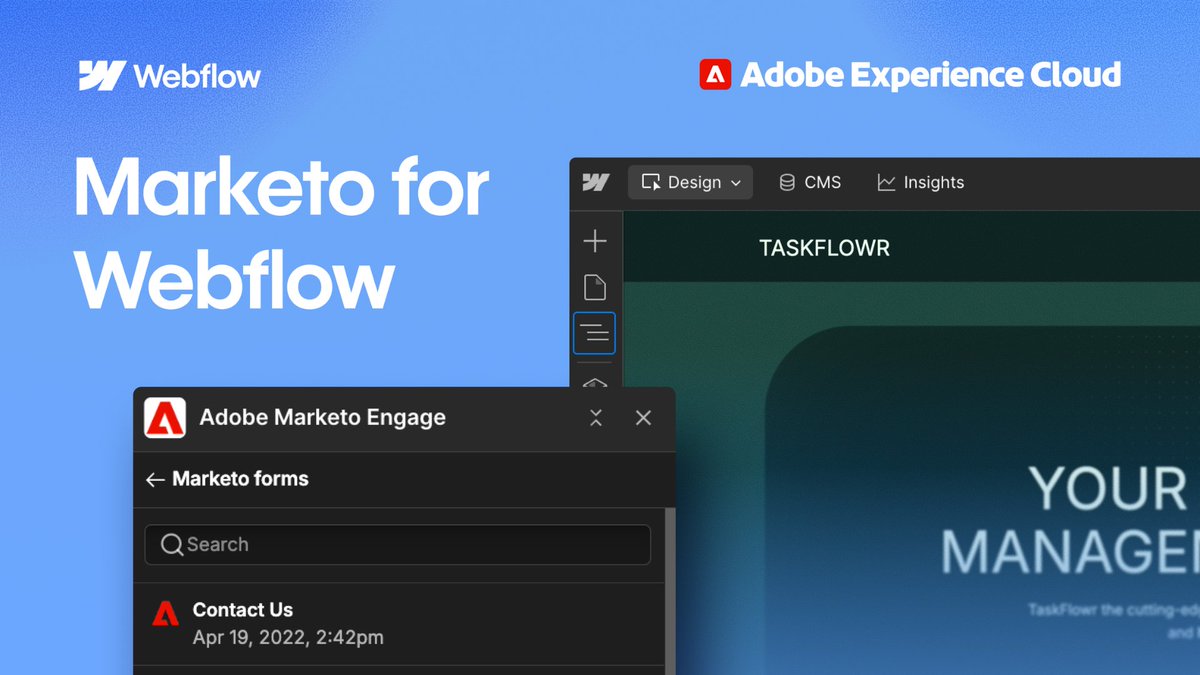Click the Design mode cursor icon
This screenshot has width=1200, height=675.
point(651,182)
